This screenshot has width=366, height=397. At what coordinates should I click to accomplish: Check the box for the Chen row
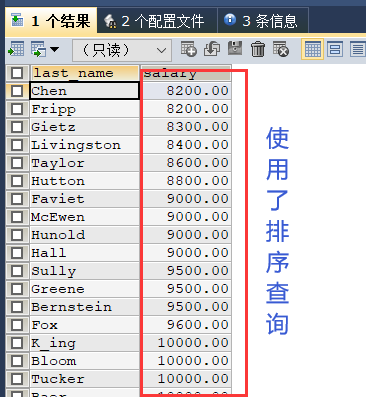17,91
